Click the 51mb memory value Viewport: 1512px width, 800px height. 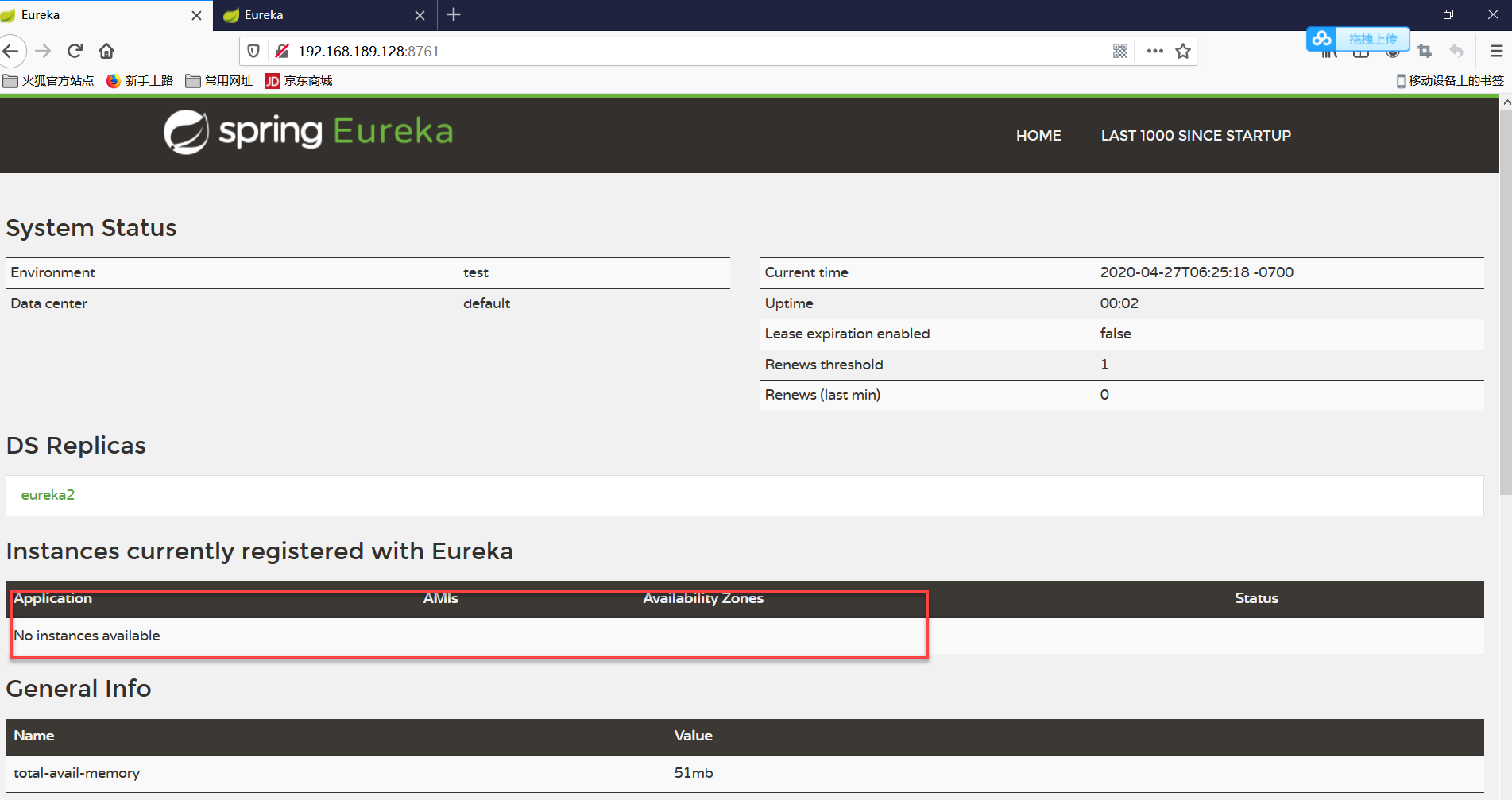(x=694, y=773)
